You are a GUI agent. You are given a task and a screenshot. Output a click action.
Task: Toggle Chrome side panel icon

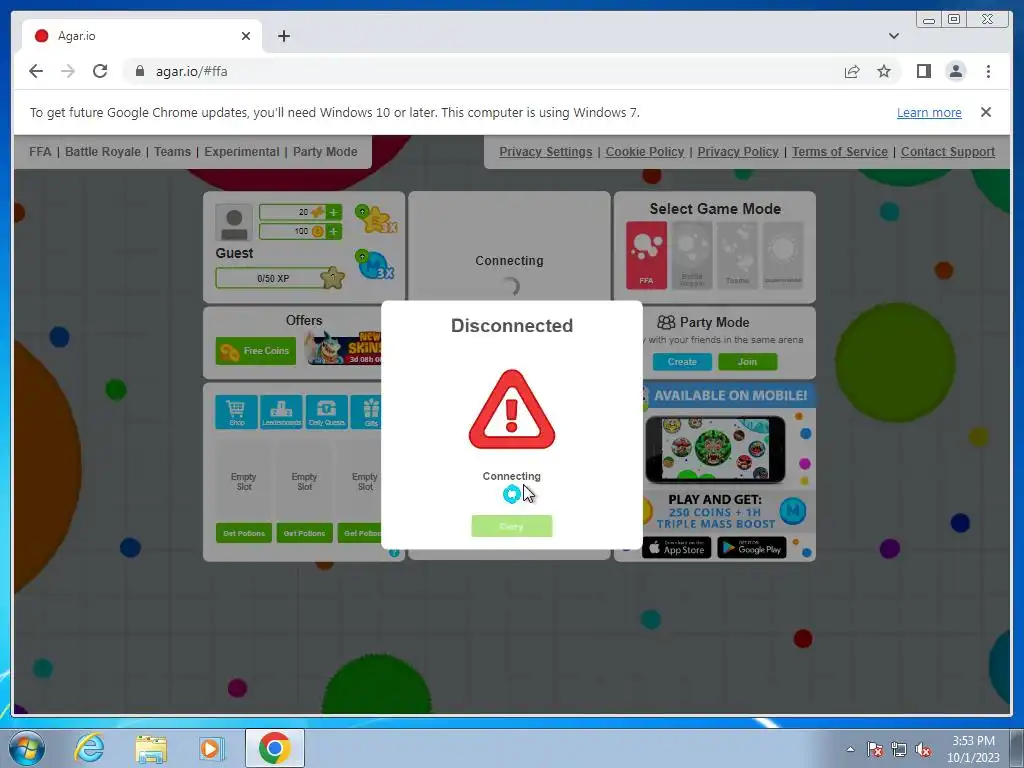[x=923, y=71]
